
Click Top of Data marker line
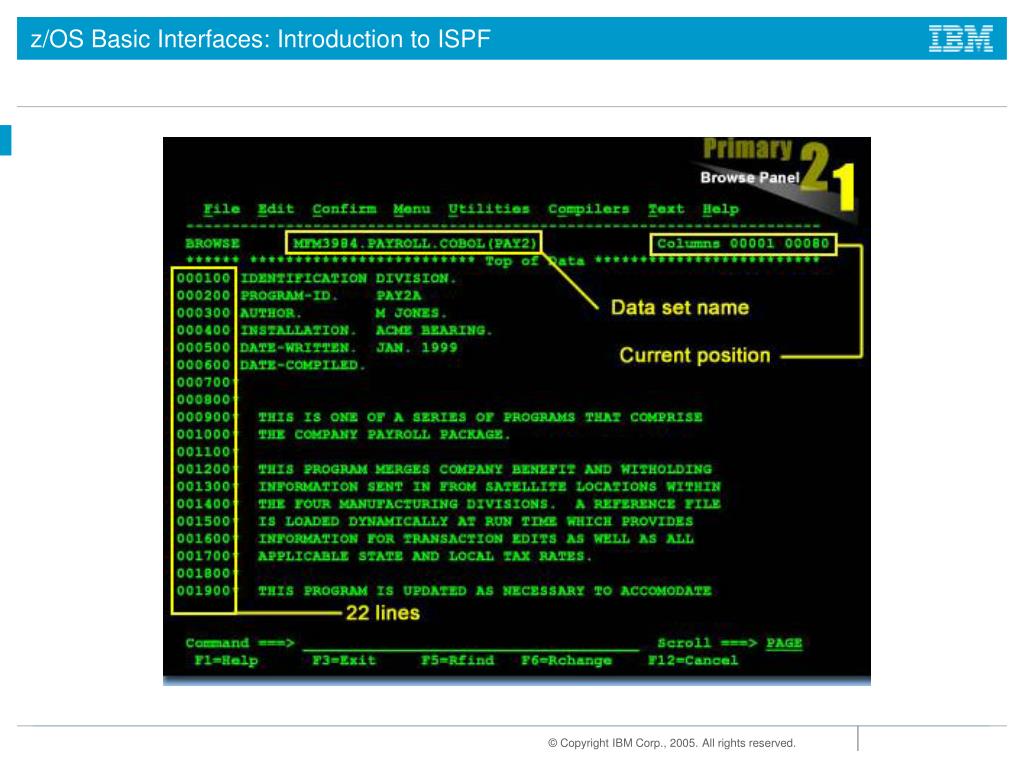tap(502, 261)
